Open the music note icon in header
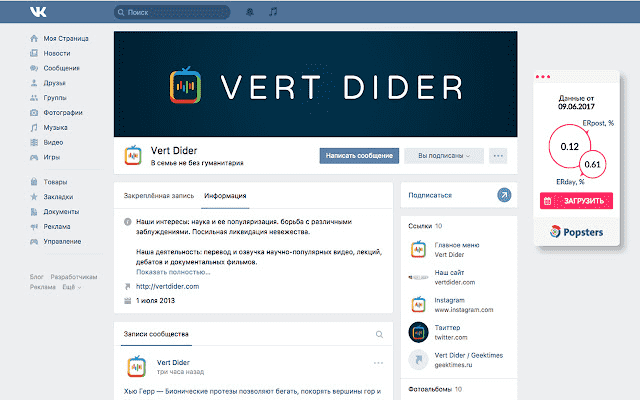The width and height of the screenshot is (640, 400). (x=273, y=12)
